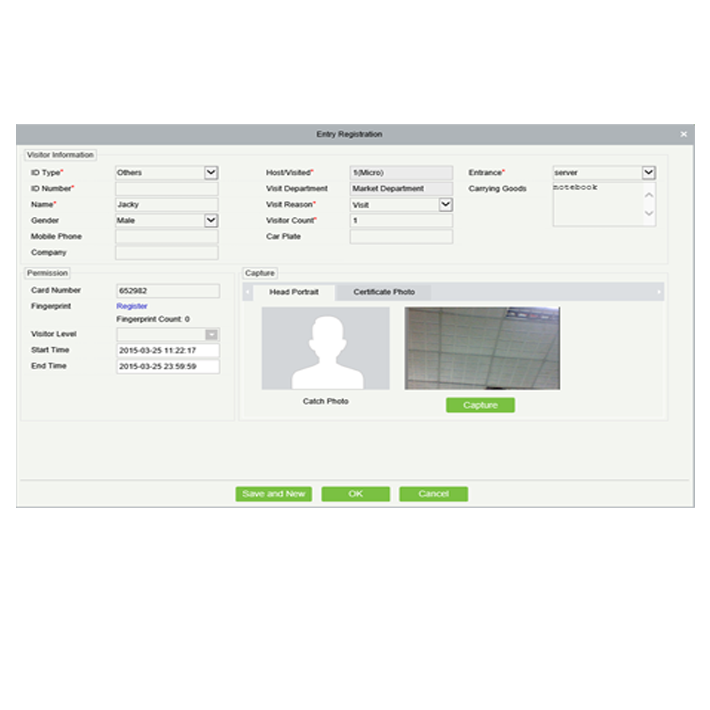The height and width of the screenshot is (710, 710).
Task: Open the ID Type dropdown
Action: (211, 172)
